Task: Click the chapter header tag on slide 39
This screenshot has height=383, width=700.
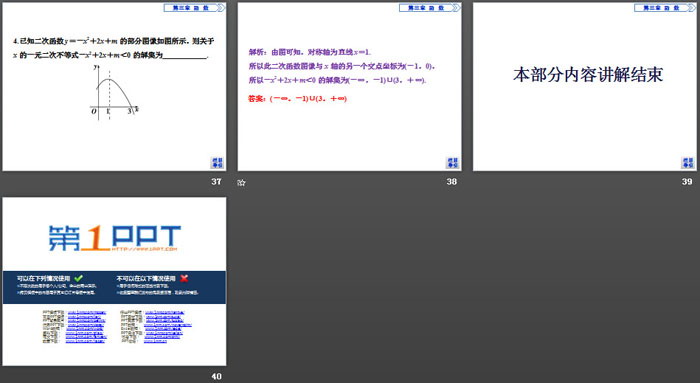Action: coord(665,8)
